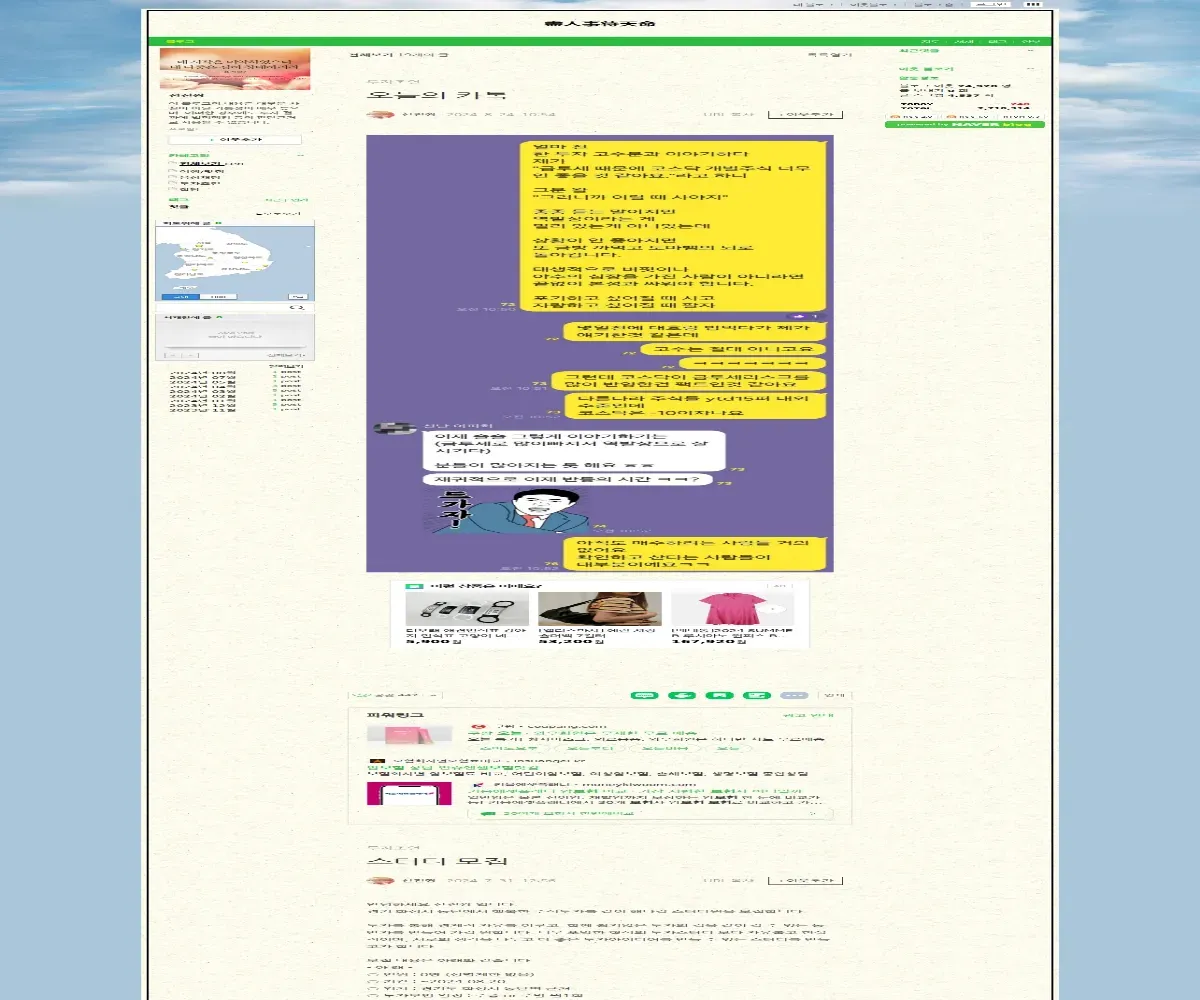
Task: Click the second green share icon under post
Action: click(682, 694)
